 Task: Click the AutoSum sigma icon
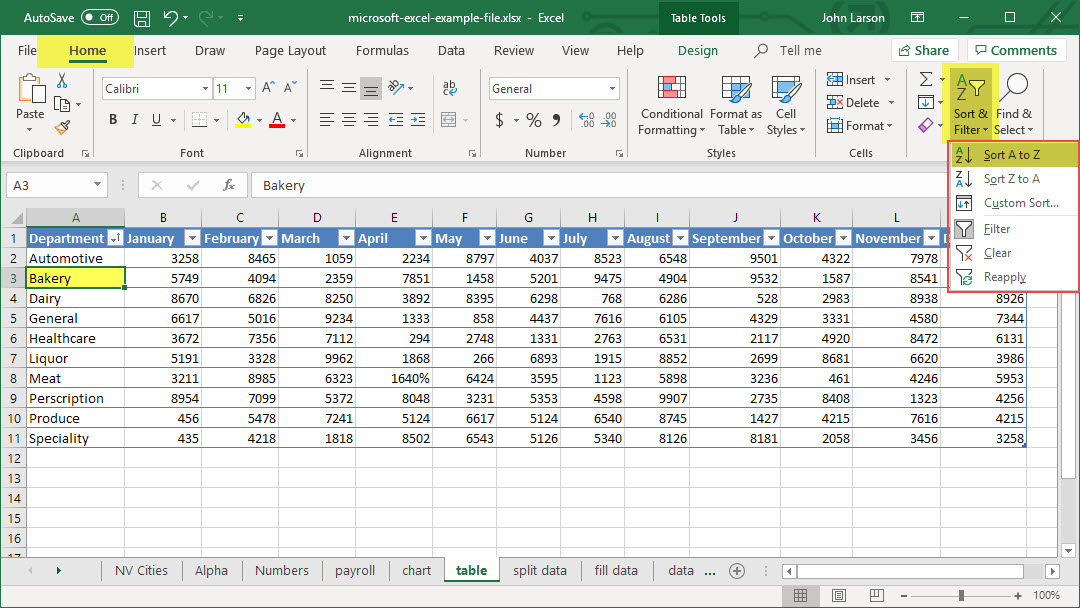(x=926, y=79)
